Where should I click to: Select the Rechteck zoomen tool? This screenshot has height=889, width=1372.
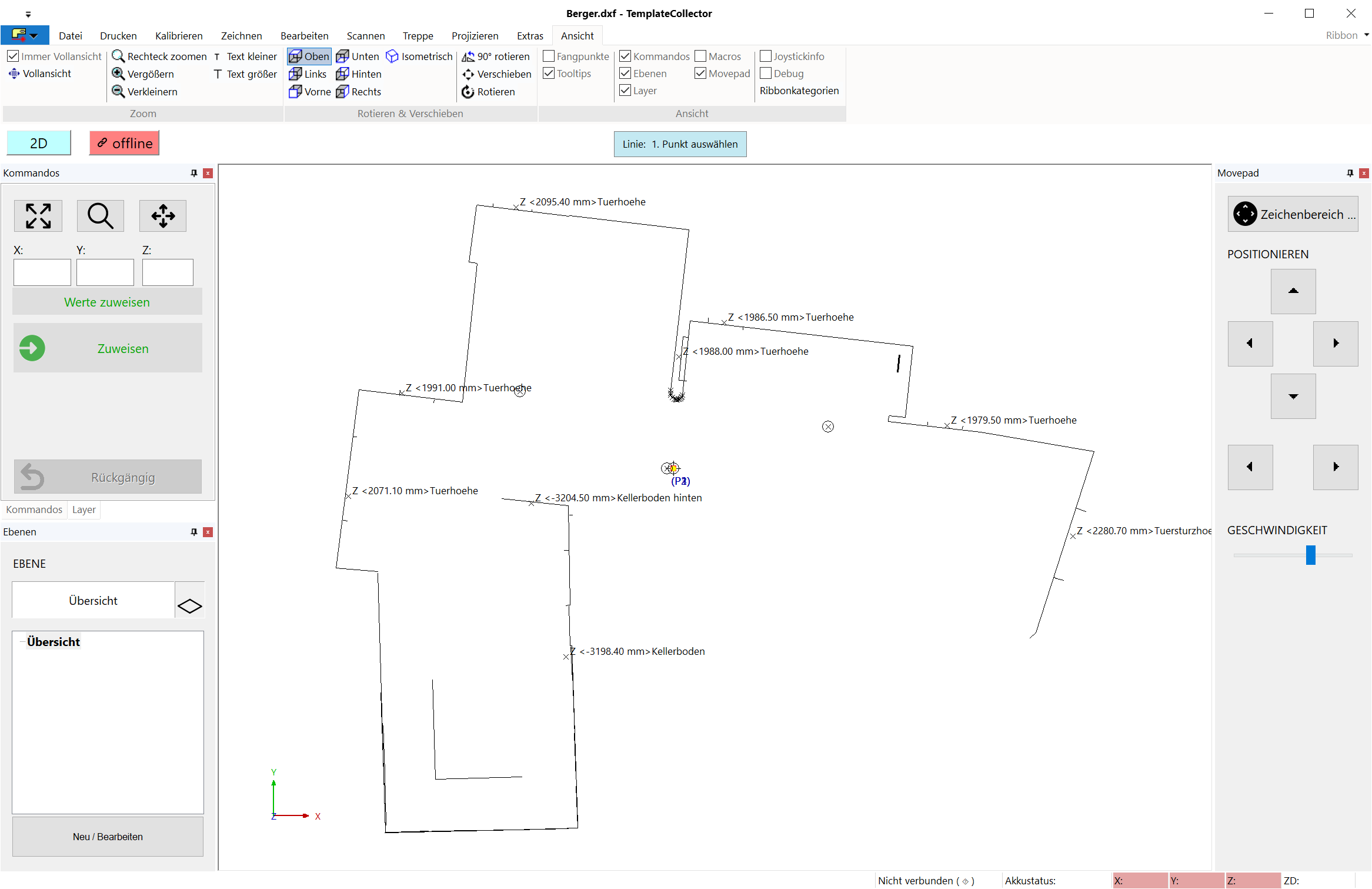point(159,56)
